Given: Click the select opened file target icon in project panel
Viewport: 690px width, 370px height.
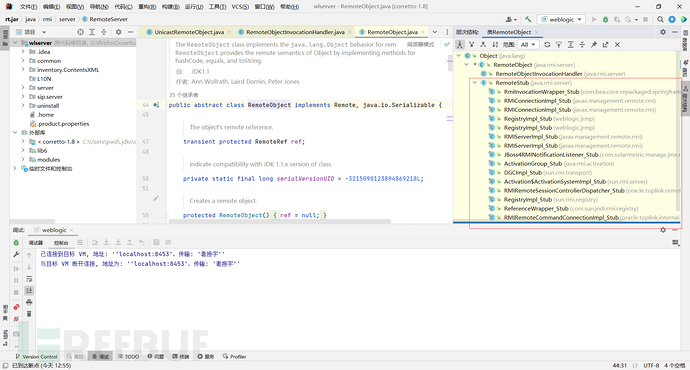Looking at the screenshot, I should click(x=80, y=32).
